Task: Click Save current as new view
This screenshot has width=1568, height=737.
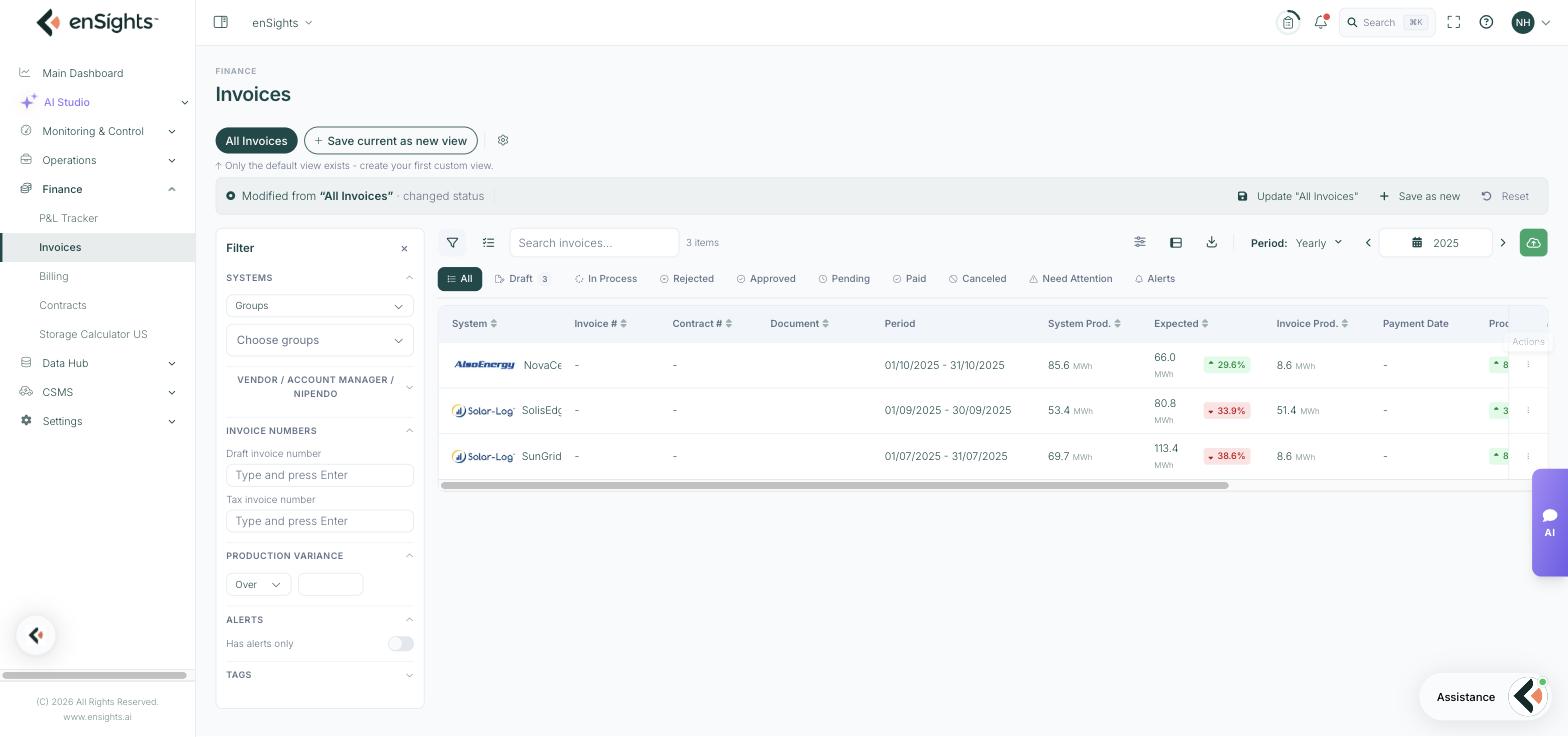Action: point(391,140)
